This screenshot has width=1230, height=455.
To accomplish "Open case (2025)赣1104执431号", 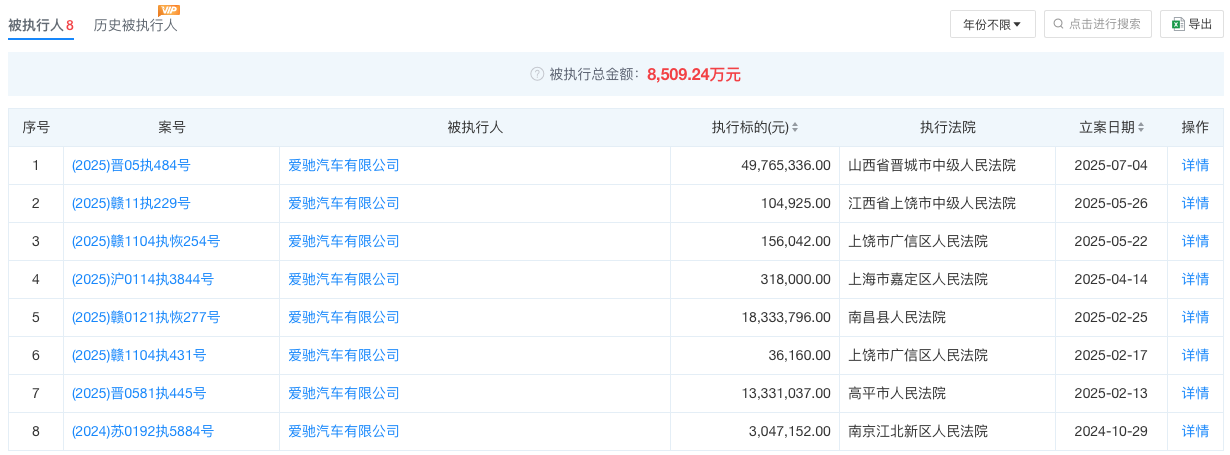I will click(x=139, y=355).
